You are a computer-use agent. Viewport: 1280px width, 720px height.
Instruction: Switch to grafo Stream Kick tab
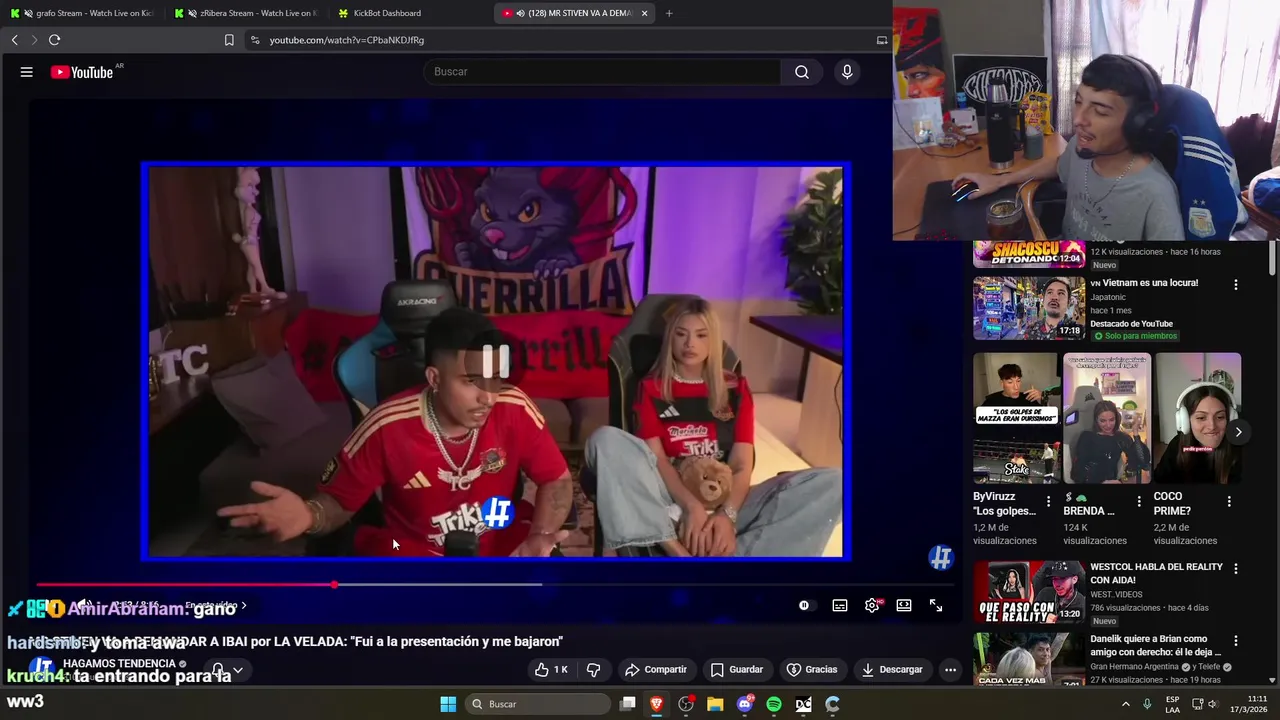pyautogui.click(x=81, y=13)
